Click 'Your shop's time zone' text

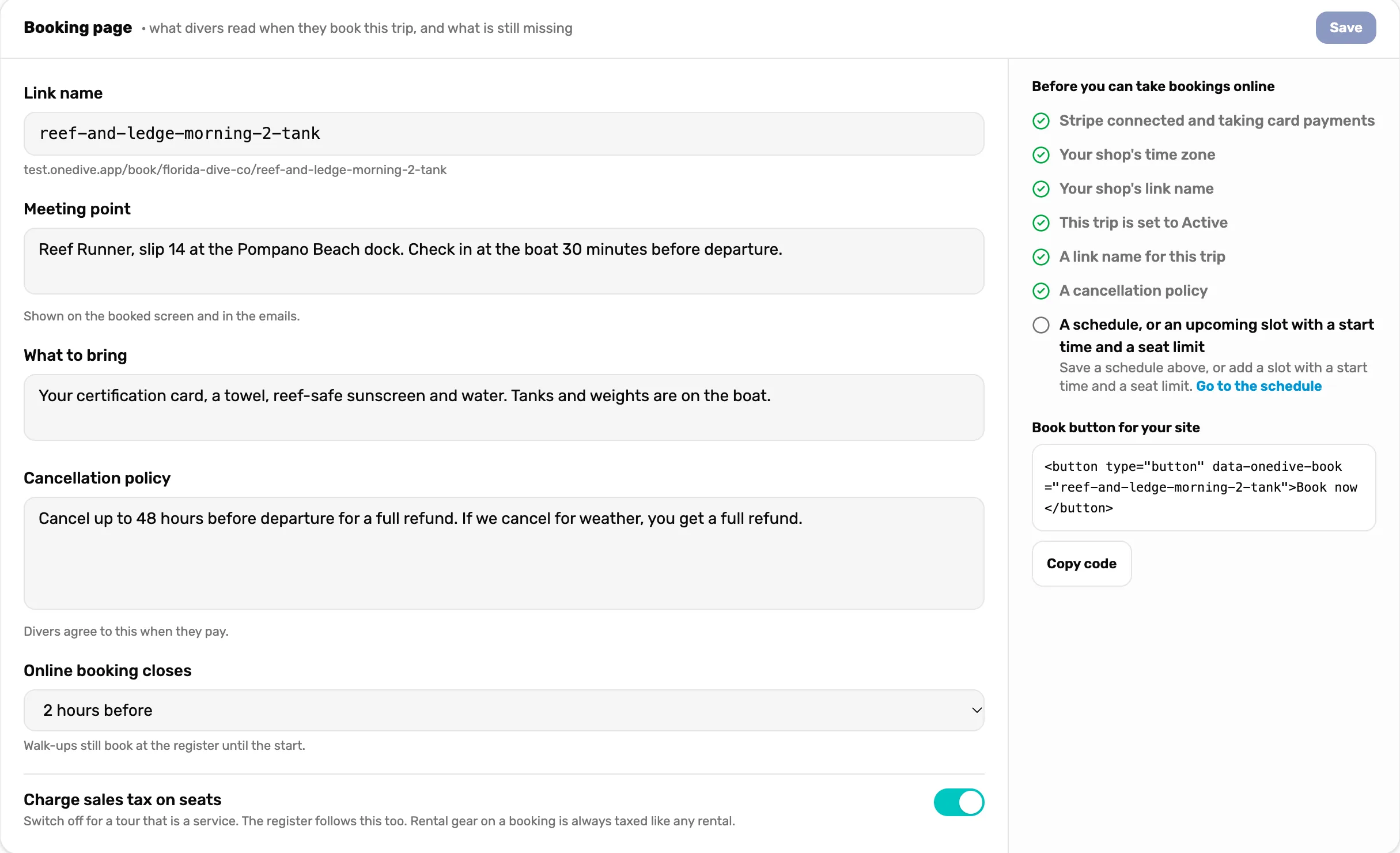point(1137,154)
